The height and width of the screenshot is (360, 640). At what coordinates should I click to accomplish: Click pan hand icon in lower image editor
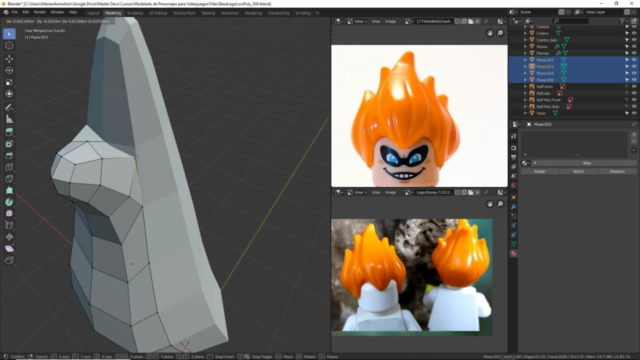[x=490, y=204]
